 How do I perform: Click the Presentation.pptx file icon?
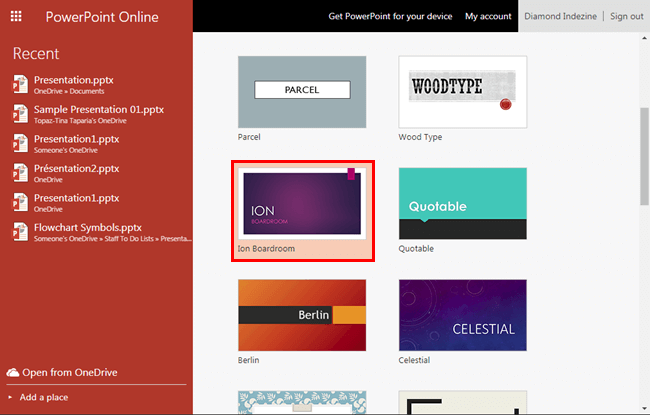[19, 83]
